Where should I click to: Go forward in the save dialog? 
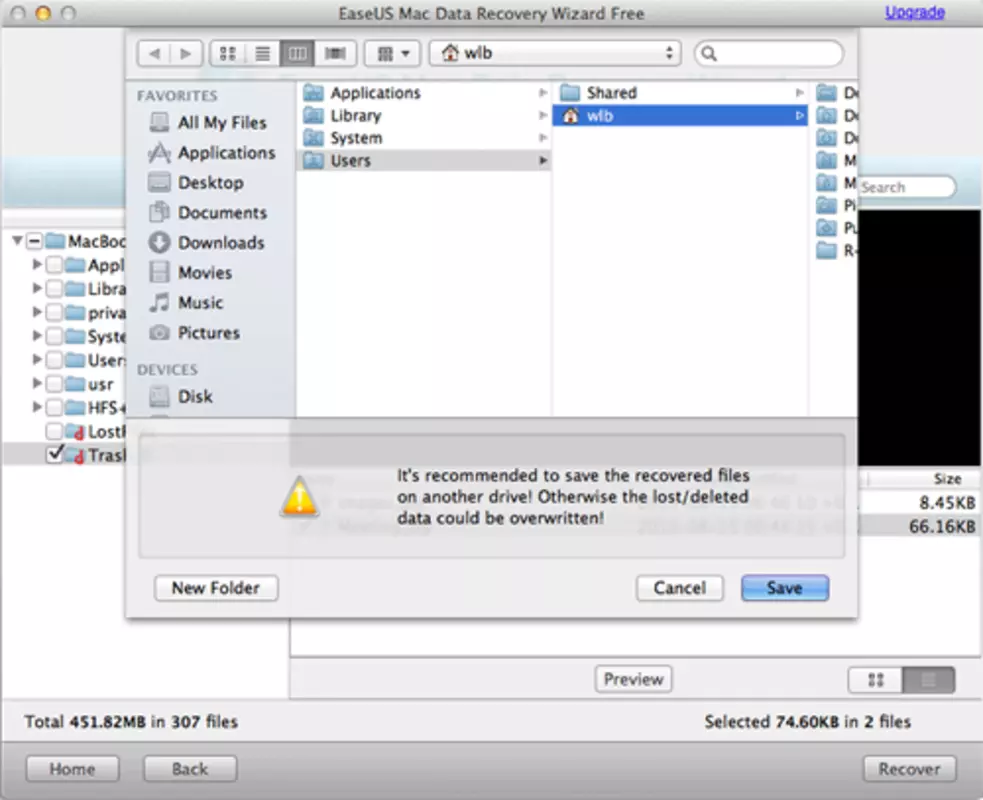pyautogui.click(x=186, y=53)
